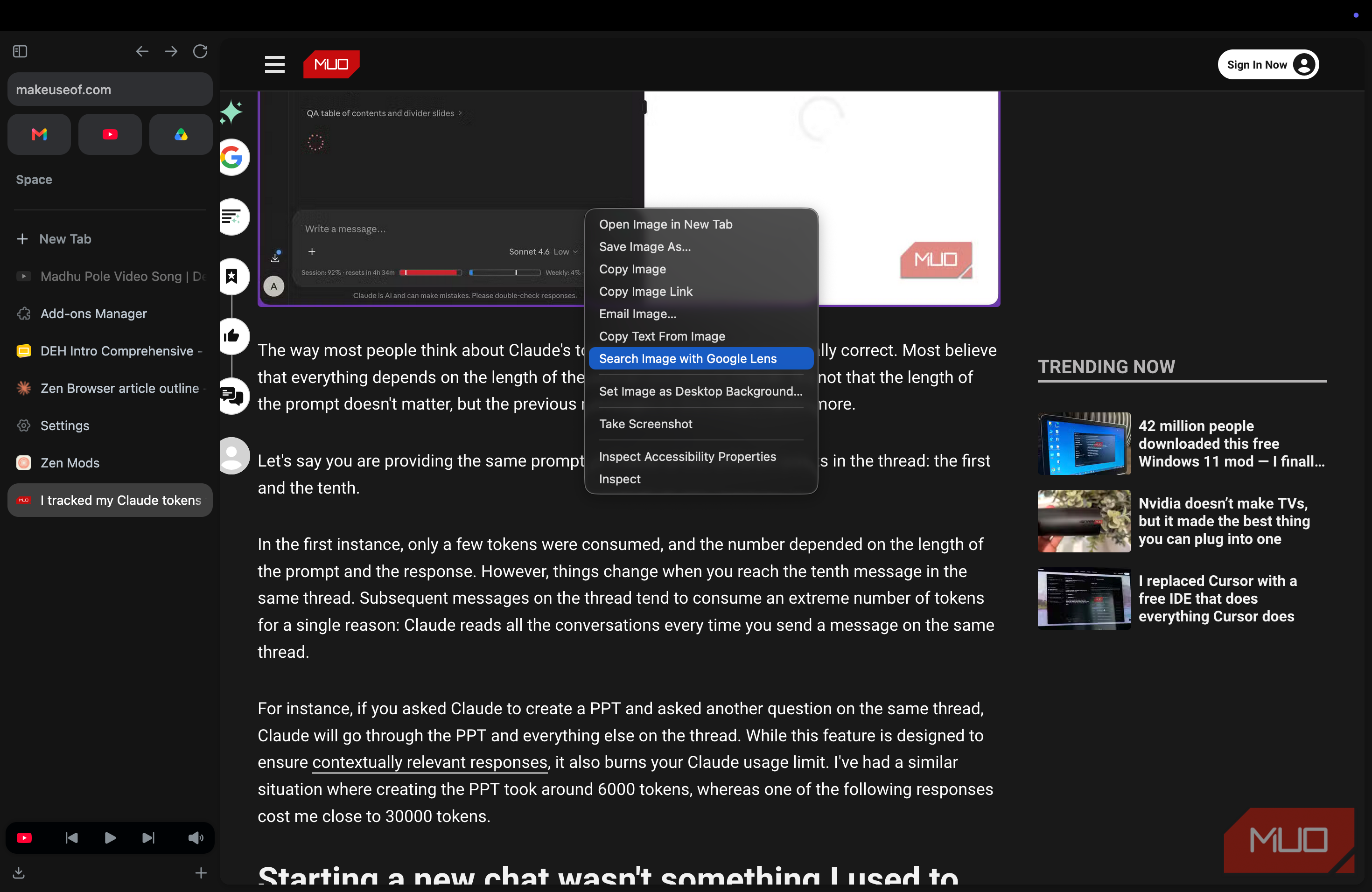This screenshot has height=892, width=1372.
Task: Click the plus icon in Claude message box
Action: (x=312, y=252)
